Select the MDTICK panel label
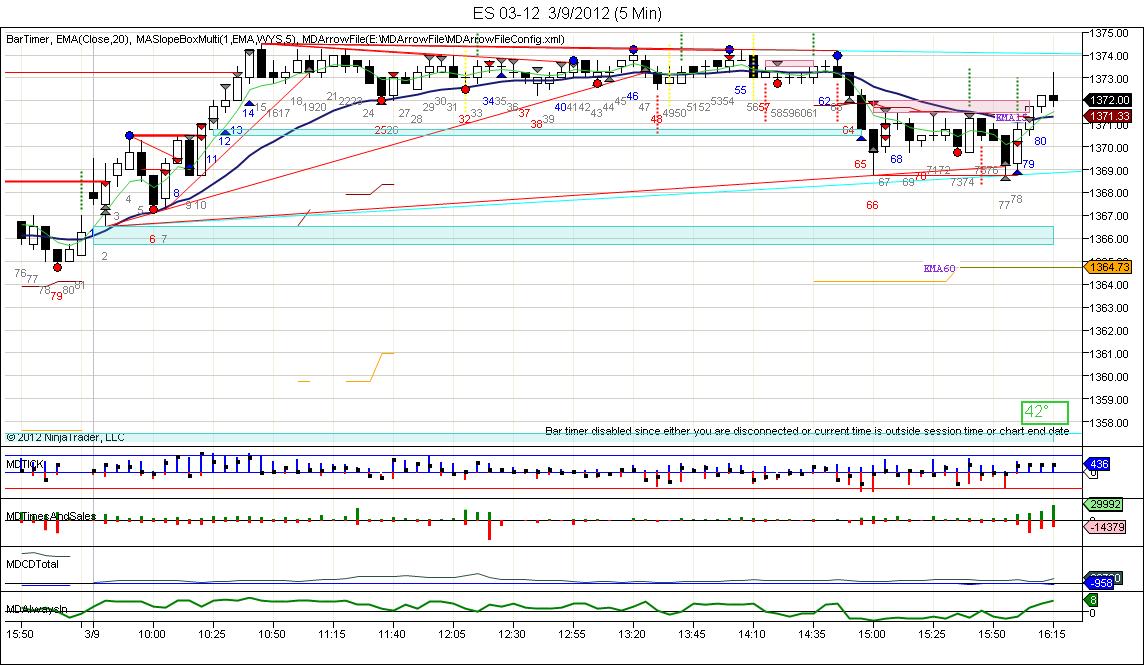The image size is (1144, 665). point(25,464)
